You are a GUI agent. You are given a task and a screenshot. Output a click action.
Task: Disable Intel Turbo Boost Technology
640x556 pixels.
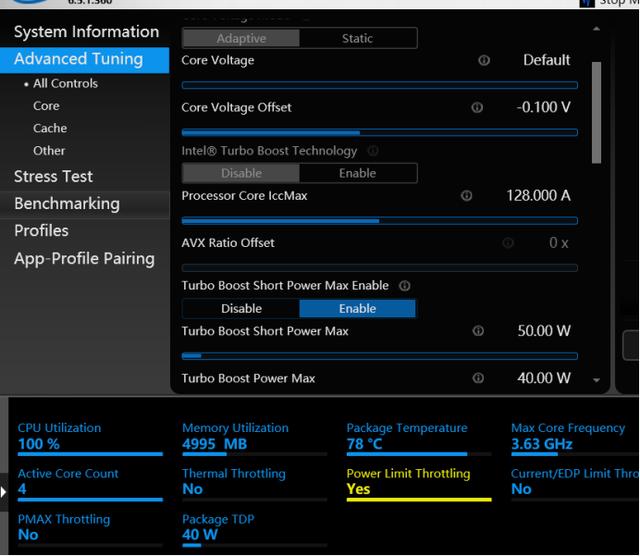[241, 173]
